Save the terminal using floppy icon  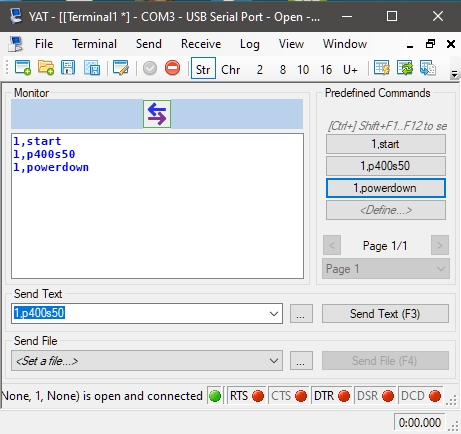click(68, 68)
